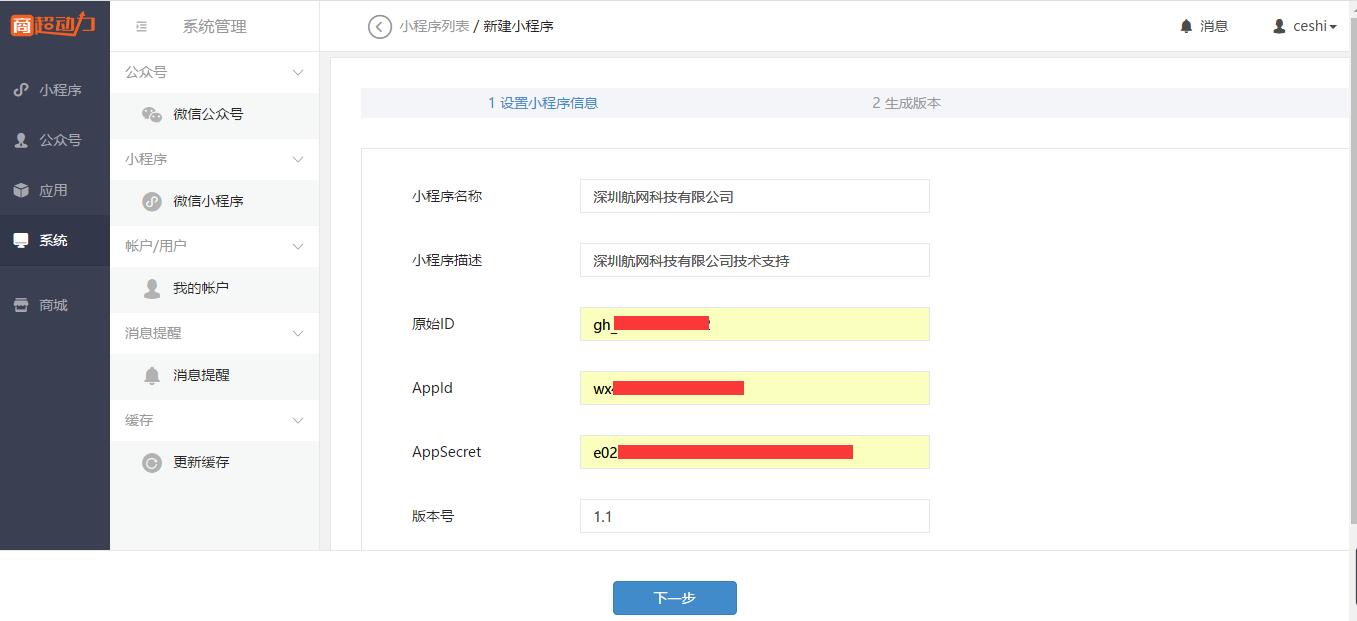Click the person icon beside 公众号 sidebar

pyautogui.click(x=21, y=140)
